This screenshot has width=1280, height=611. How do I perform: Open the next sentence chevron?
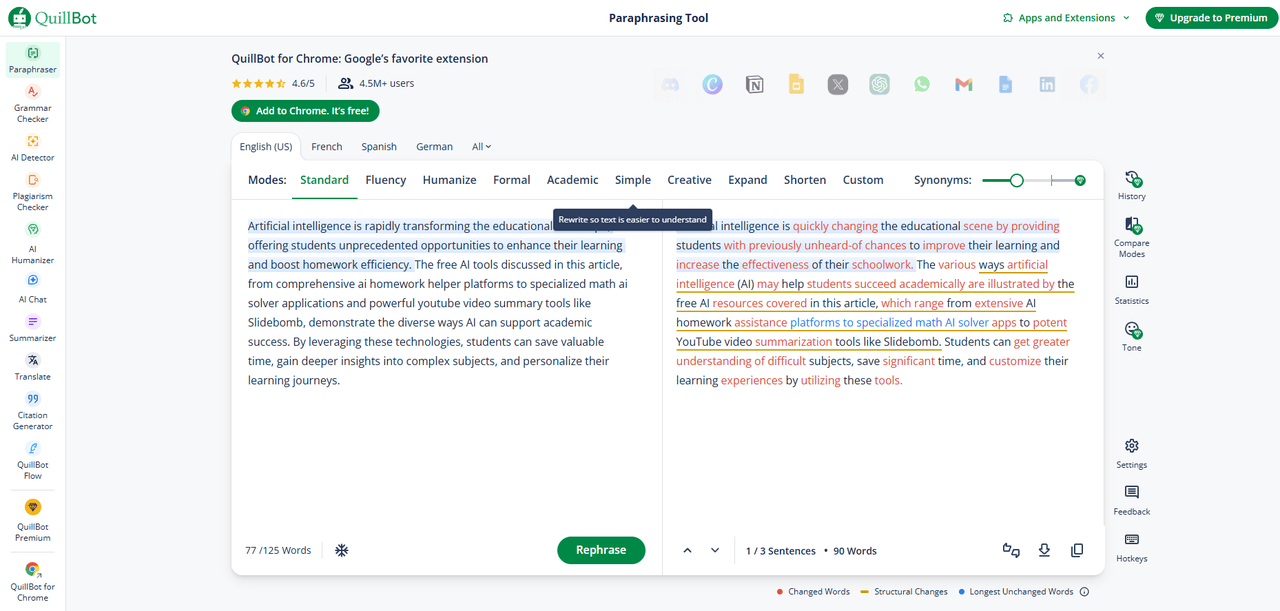(x=715, y=550)
